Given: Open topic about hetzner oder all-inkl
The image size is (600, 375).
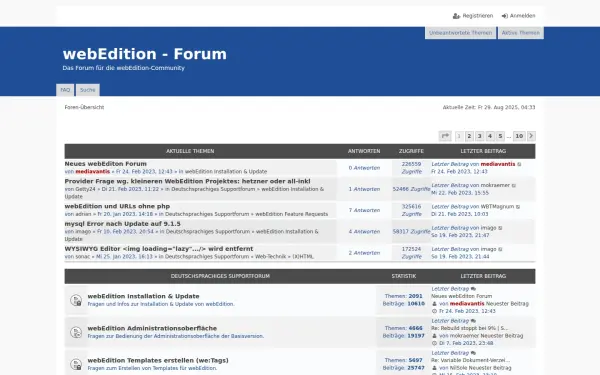Looking at the screenshot, I should coord(188,181).
